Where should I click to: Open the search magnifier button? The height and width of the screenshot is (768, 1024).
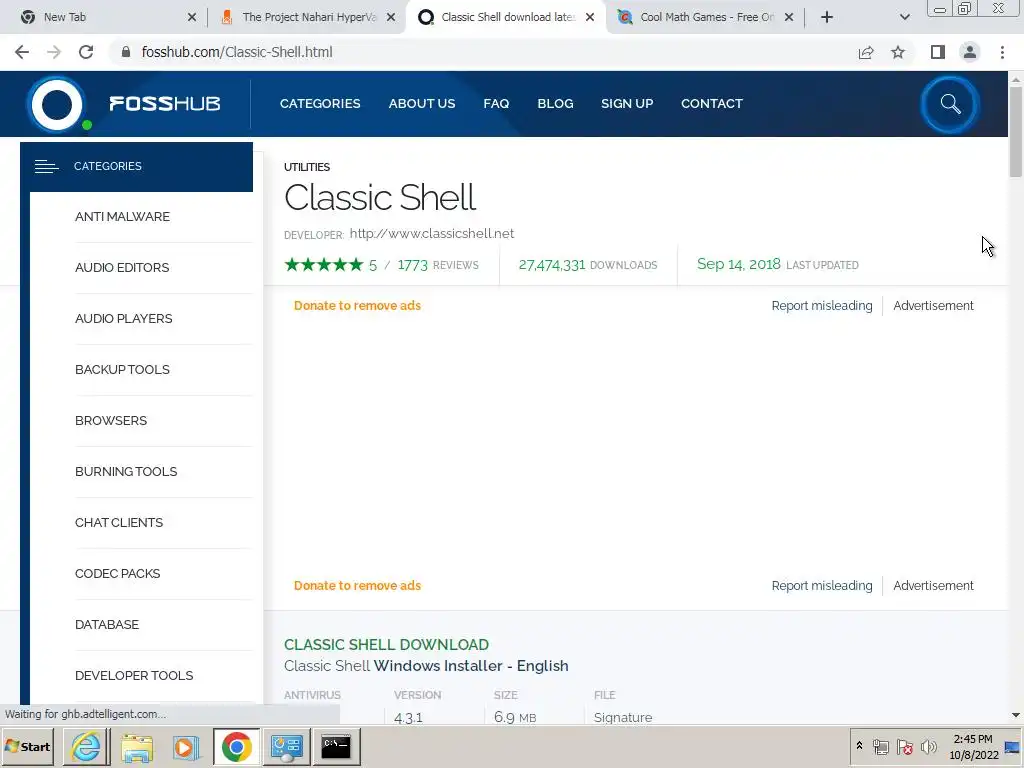coord(950,104)
